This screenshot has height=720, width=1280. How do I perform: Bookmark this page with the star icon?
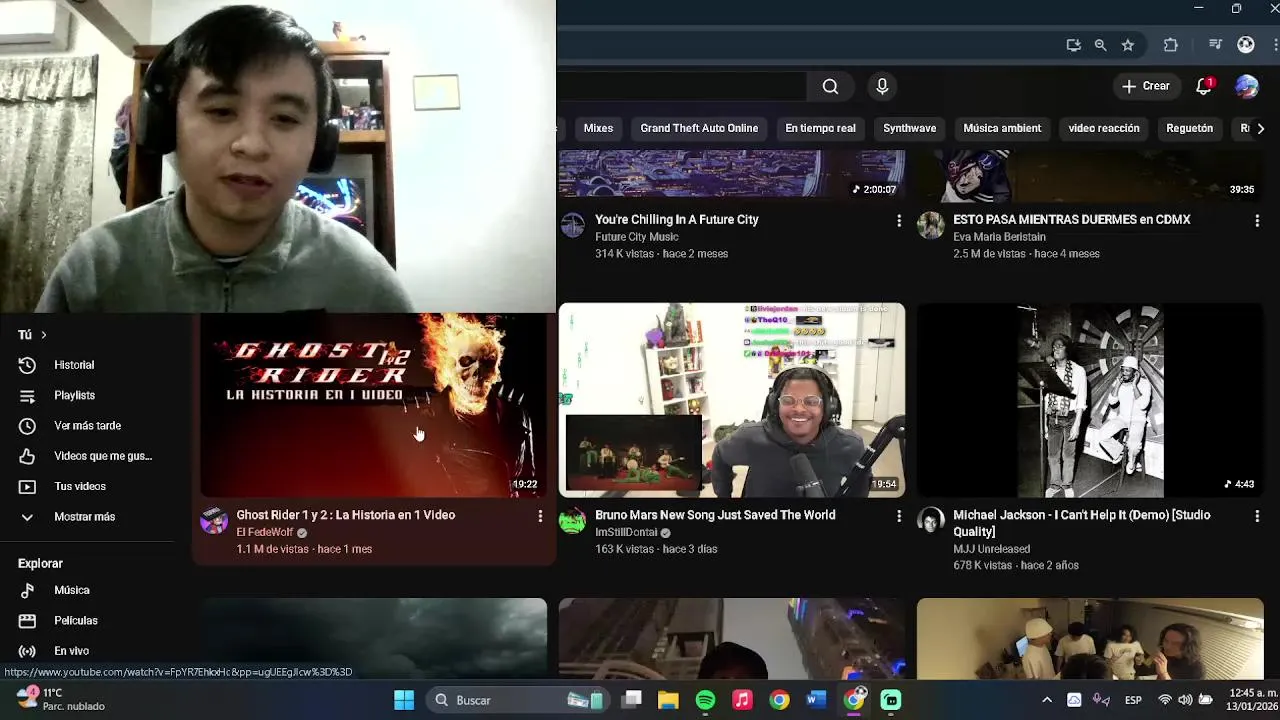click(x=1128, y=45)
